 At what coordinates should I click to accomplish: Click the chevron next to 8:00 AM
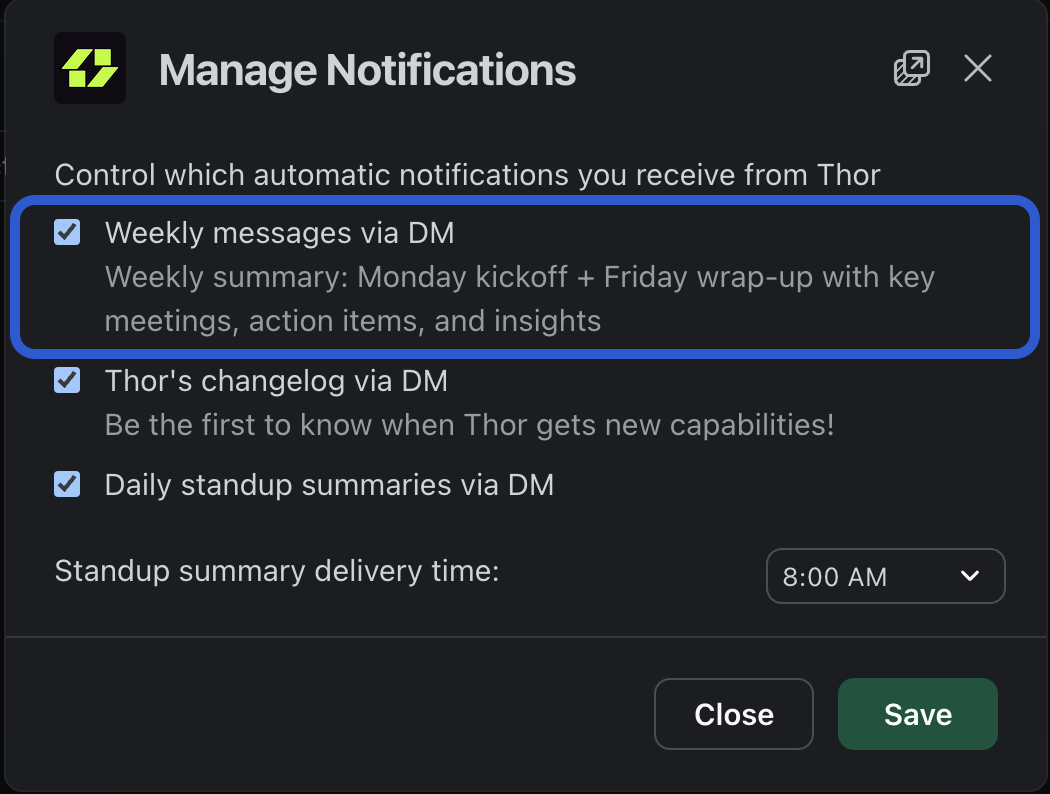point(968,576)
